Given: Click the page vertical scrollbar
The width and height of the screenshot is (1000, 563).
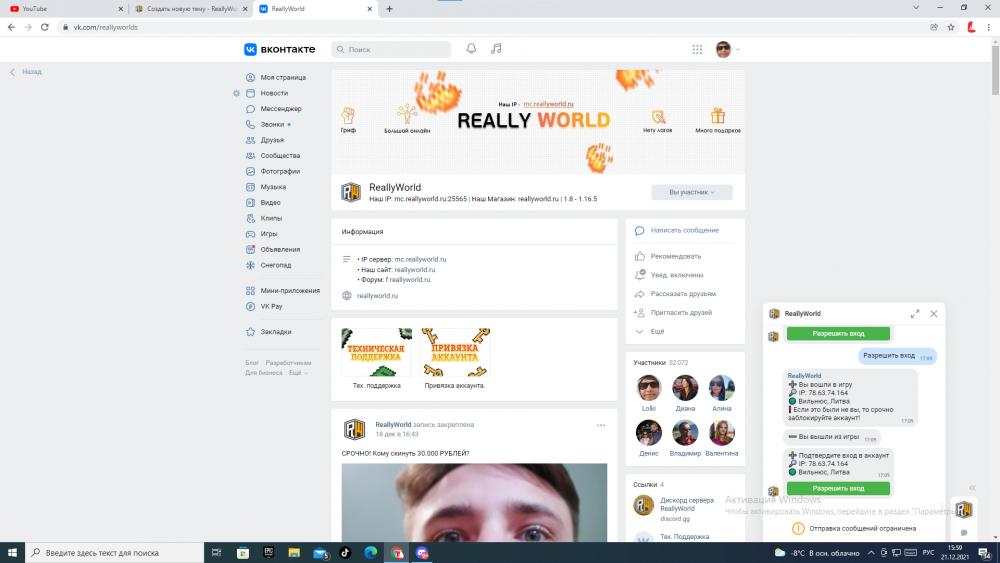Looking at the screenshot, I should click(995, 69).
